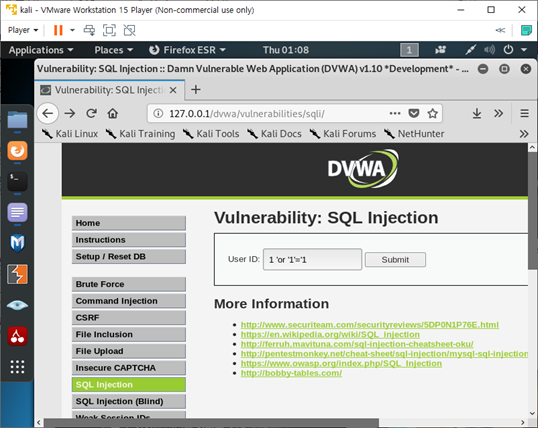Open the Places menu
The height and width of the screenshot is (428, 538).
point(114,50)
